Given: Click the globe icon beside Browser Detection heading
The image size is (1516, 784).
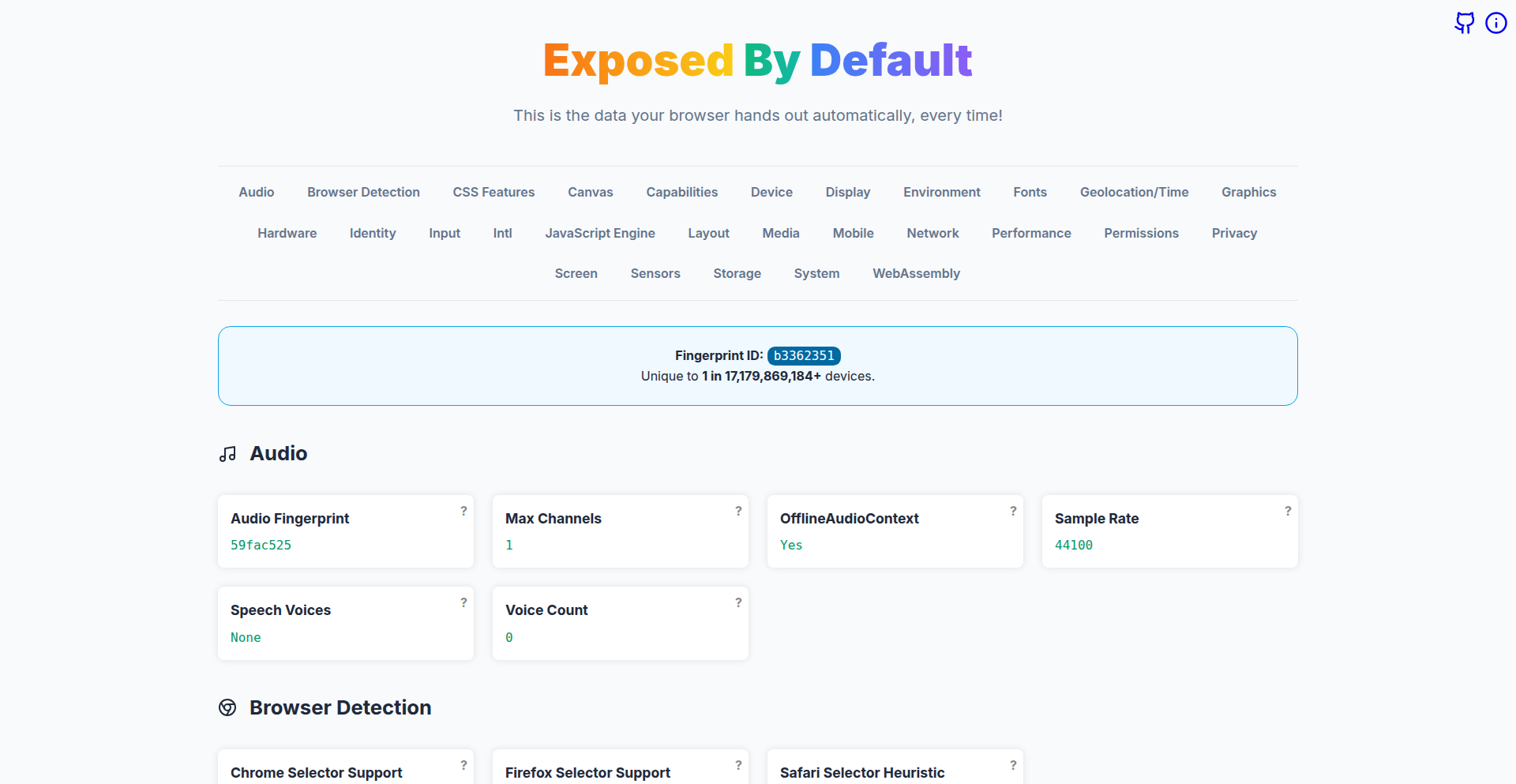Looking at the screenshot, I should (227, 707).
